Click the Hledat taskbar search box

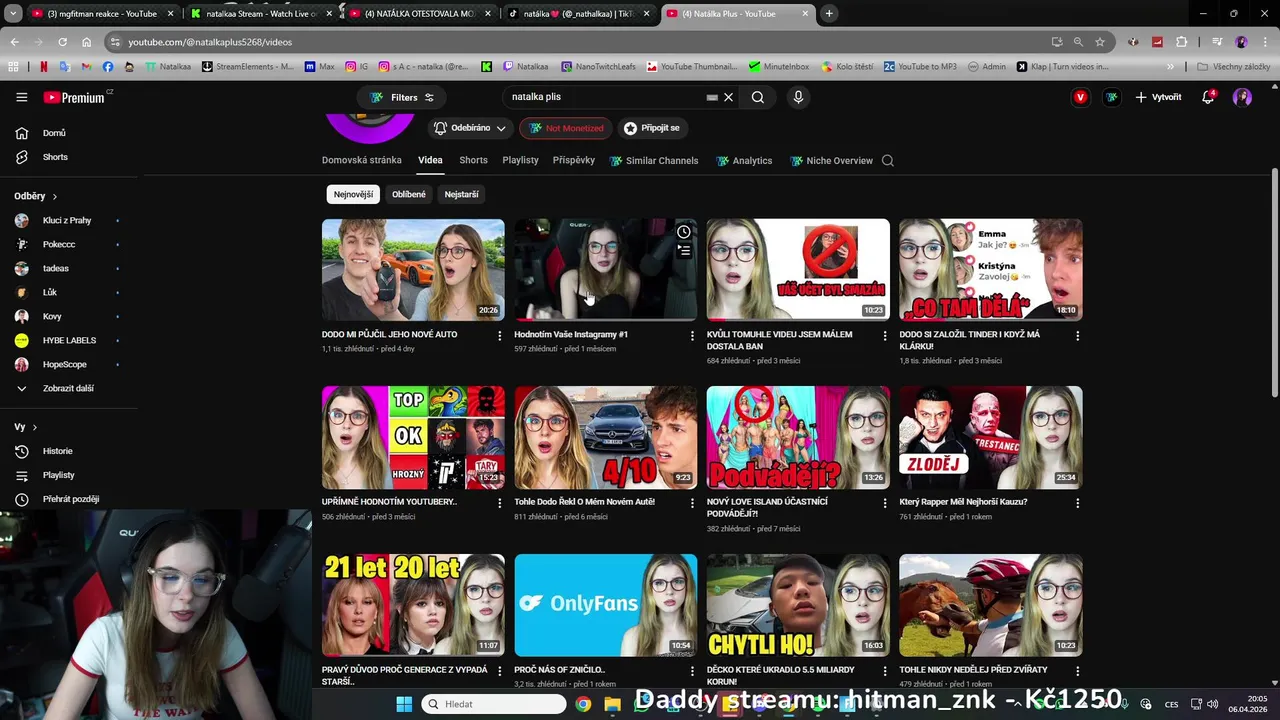coord(494,704)
